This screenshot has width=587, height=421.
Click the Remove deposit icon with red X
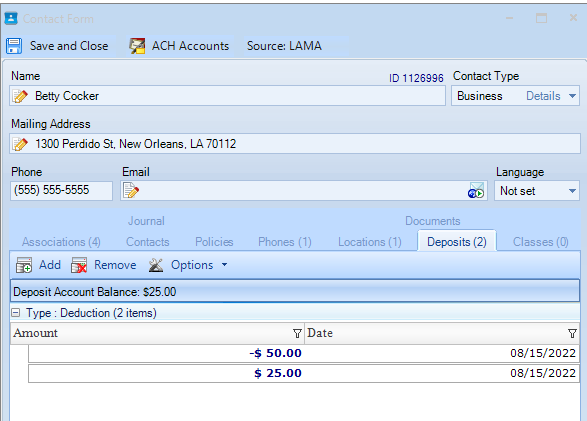click(x=79, y=265)
